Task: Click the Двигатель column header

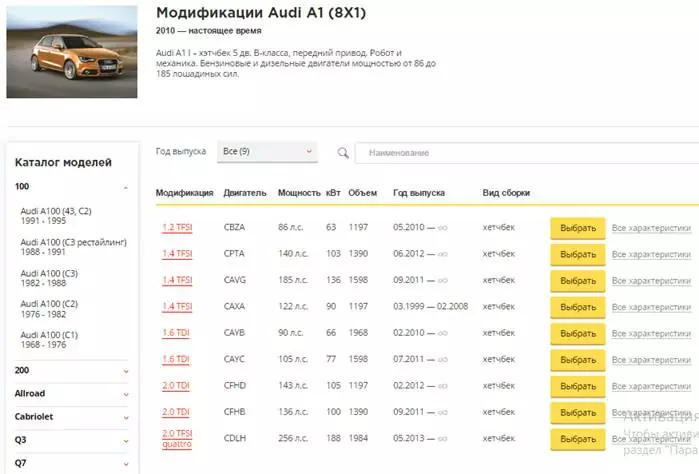Action: coord(245,193)
